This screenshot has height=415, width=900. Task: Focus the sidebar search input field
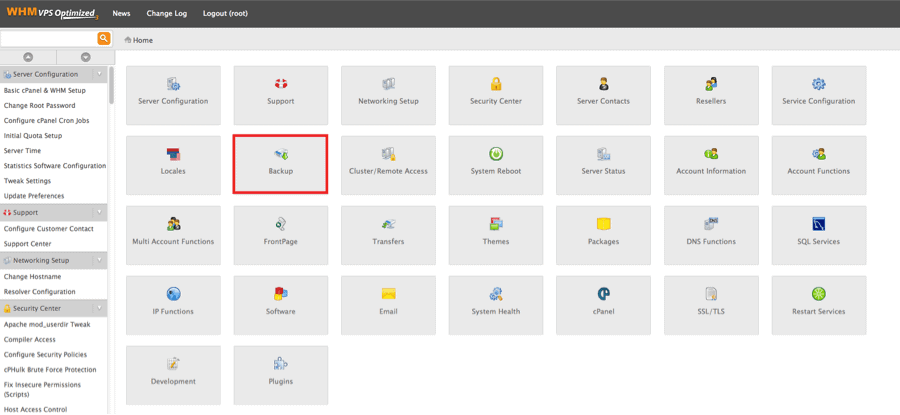tap(49, 38)
